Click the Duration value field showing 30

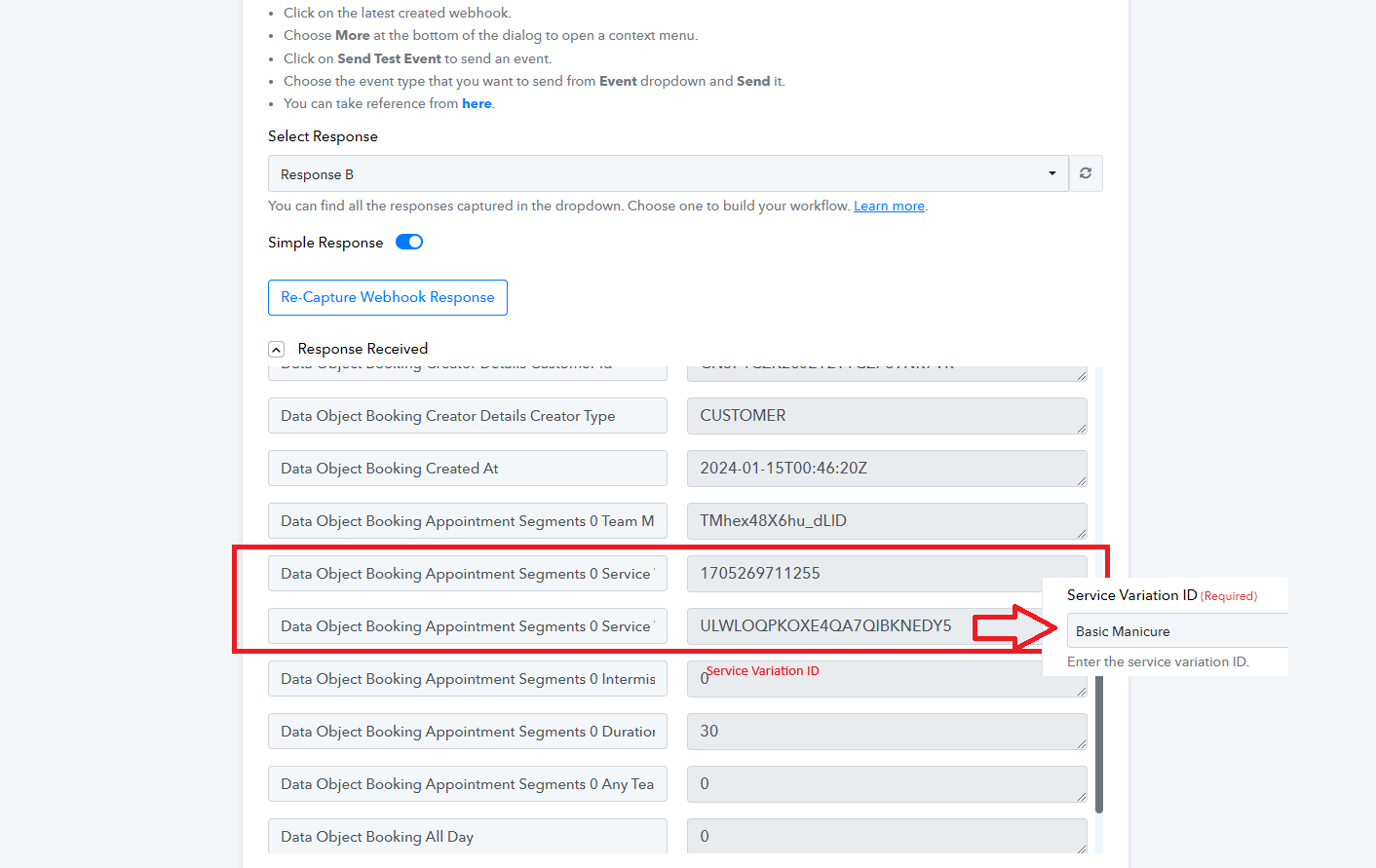click(x=887, y=732)
